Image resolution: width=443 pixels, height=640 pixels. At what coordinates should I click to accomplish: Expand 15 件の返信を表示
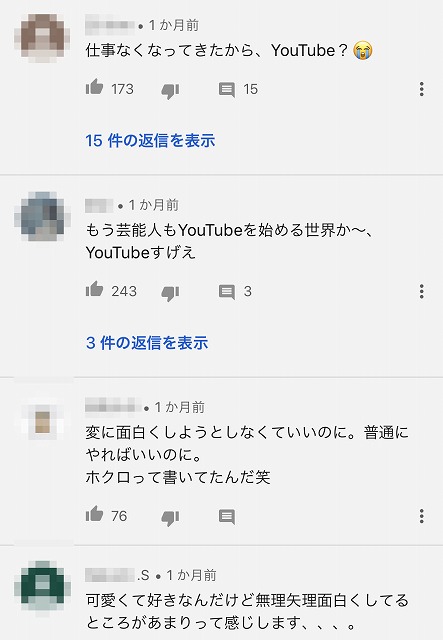click(x=150, y=140)
